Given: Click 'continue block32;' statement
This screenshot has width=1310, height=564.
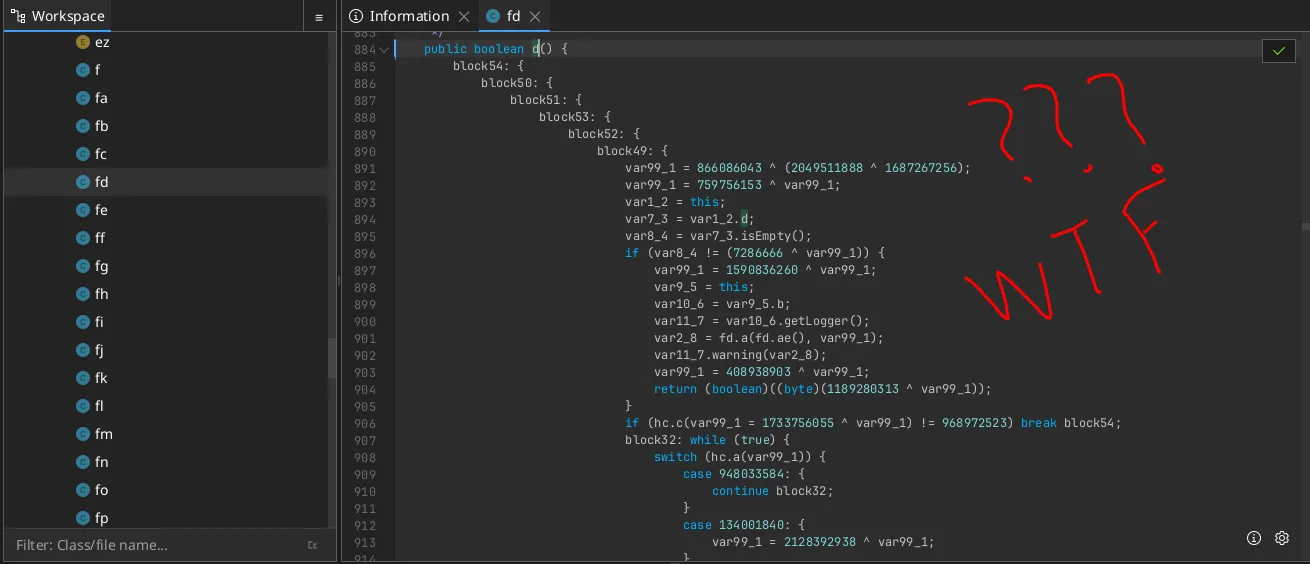Looking at the screenshot, I should click(773, 491).
